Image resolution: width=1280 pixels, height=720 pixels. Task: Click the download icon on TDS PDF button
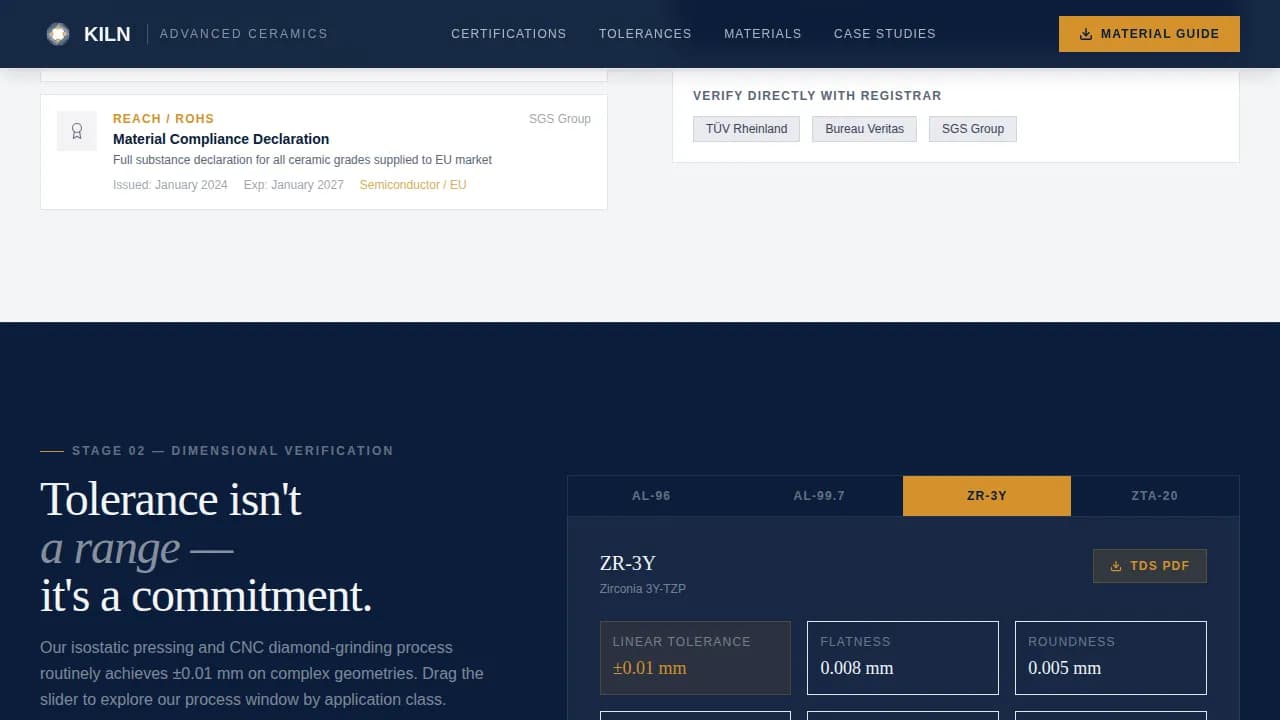pos(1115,566)
